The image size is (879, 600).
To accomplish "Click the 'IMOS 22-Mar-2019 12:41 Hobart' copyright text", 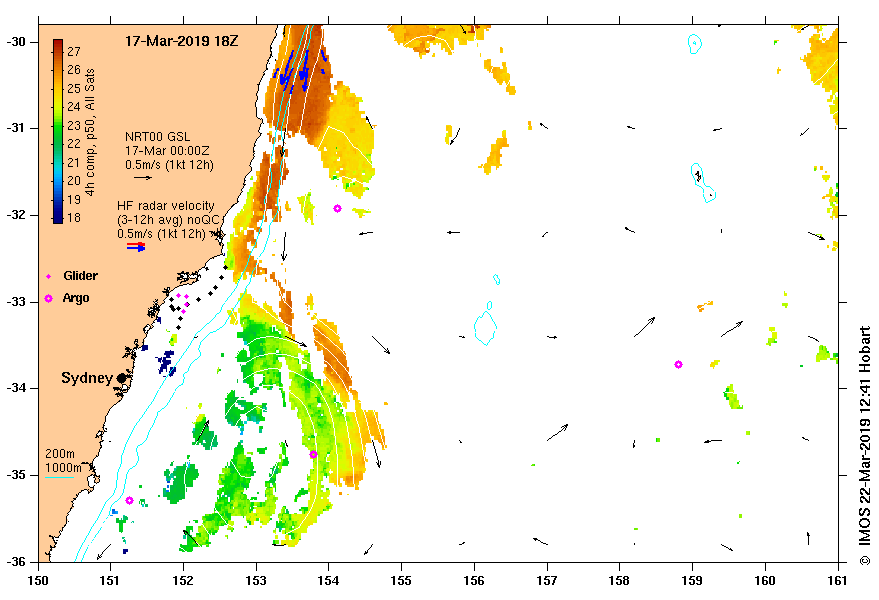I will point(864,437).
